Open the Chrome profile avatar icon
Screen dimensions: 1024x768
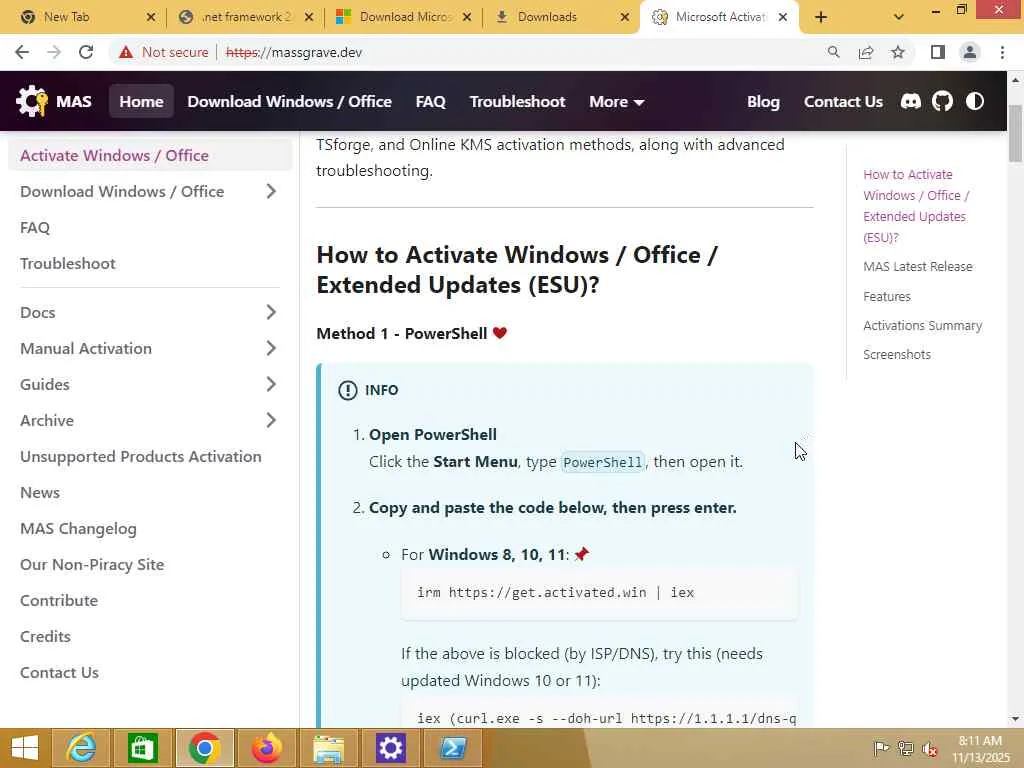tap(970, 52)
